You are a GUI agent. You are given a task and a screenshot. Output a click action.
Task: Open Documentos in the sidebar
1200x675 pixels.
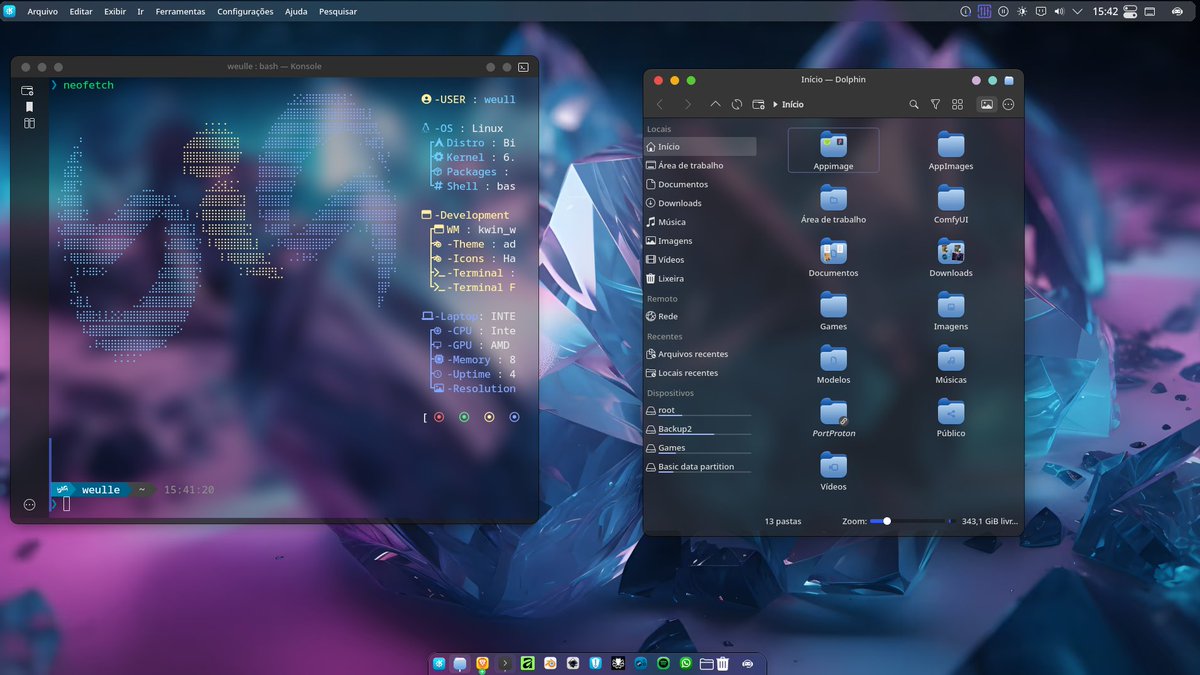(700, 184)
